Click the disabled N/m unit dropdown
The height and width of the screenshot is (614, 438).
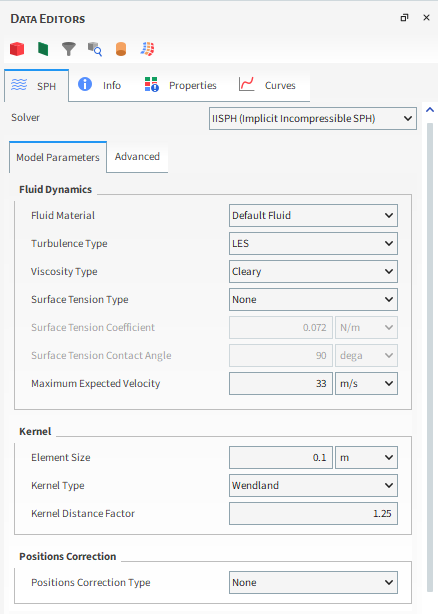coord(366,327)
